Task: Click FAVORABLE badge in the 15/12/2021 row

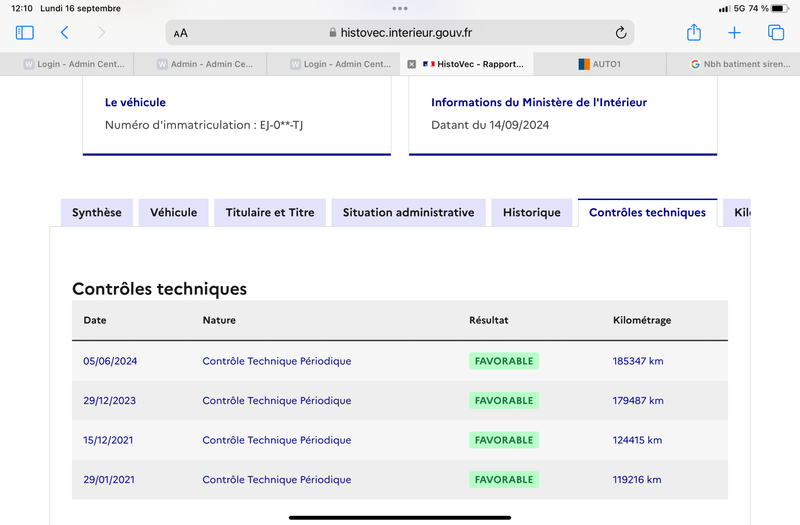Action: 504,440
